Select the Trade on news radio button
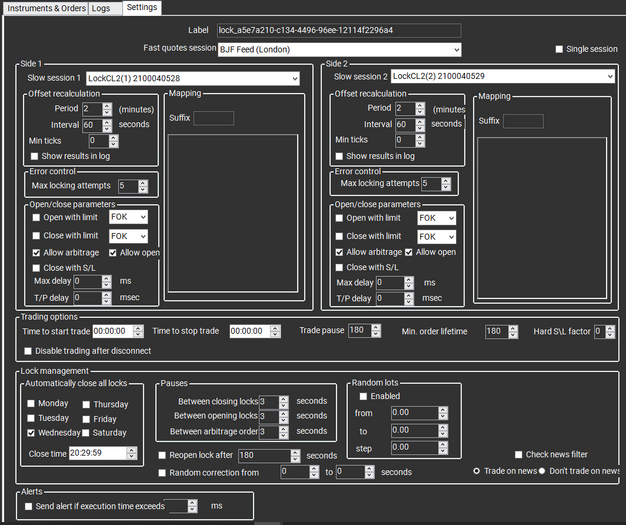The height and width of the screenshot is (525, 626). pyautogui.click(x=477, y=470)
